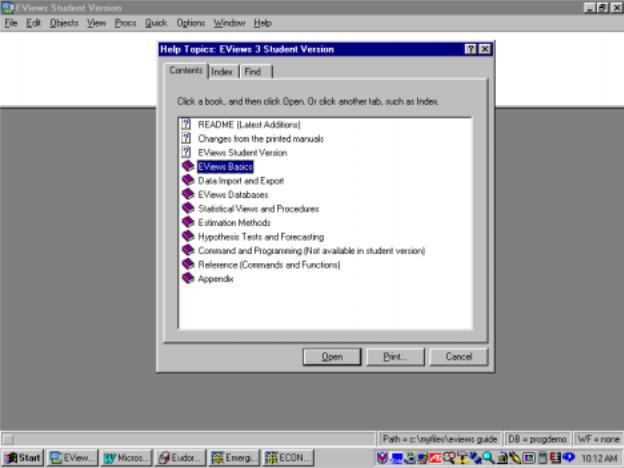This screenshot has height=468, width=624.
Task: Open the Quick menu
Action: click(x=156, y=23)
